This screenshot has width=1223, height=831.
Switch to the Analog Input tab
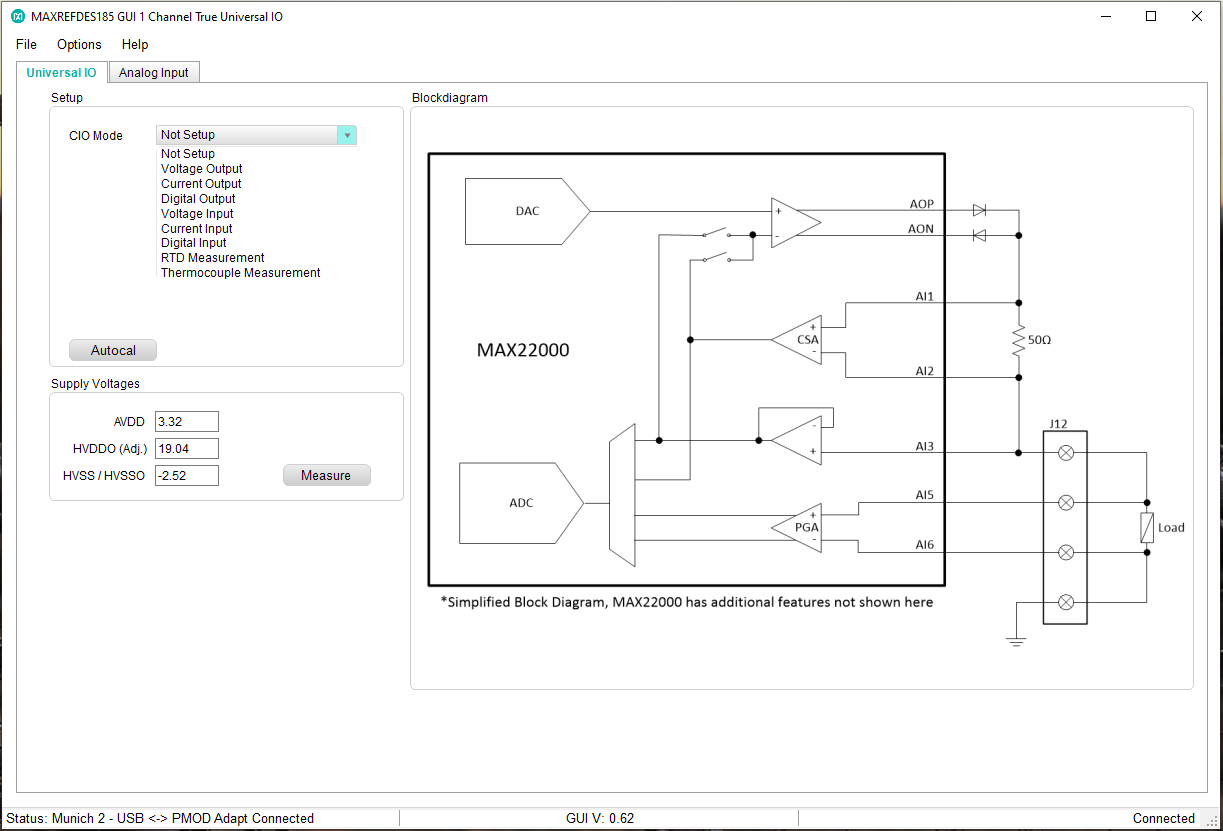click(x=154, y=72)
